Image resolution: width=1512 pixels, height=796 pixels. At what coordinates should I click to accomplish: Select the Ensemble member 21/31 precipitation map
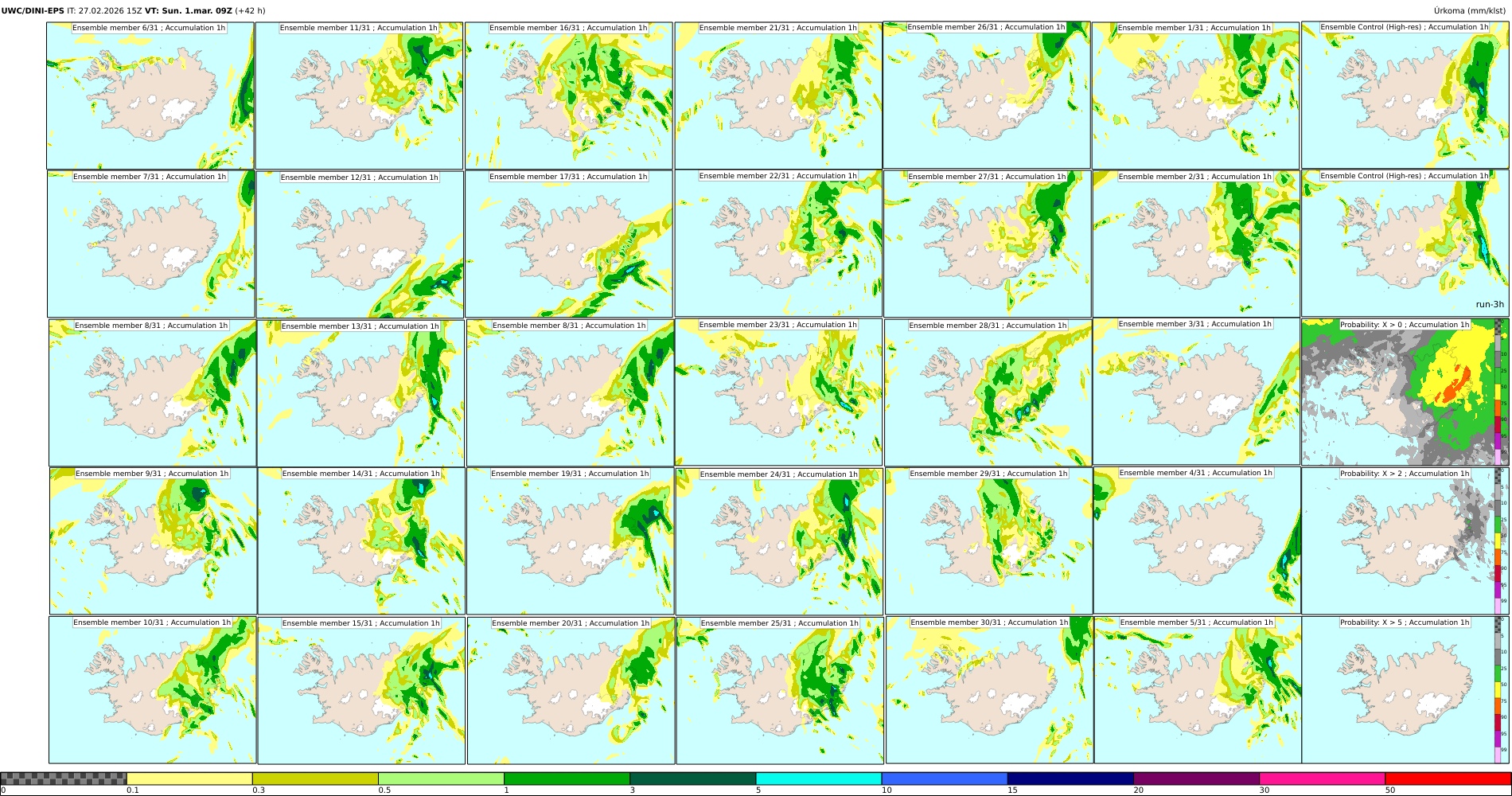tap(778, 96)
